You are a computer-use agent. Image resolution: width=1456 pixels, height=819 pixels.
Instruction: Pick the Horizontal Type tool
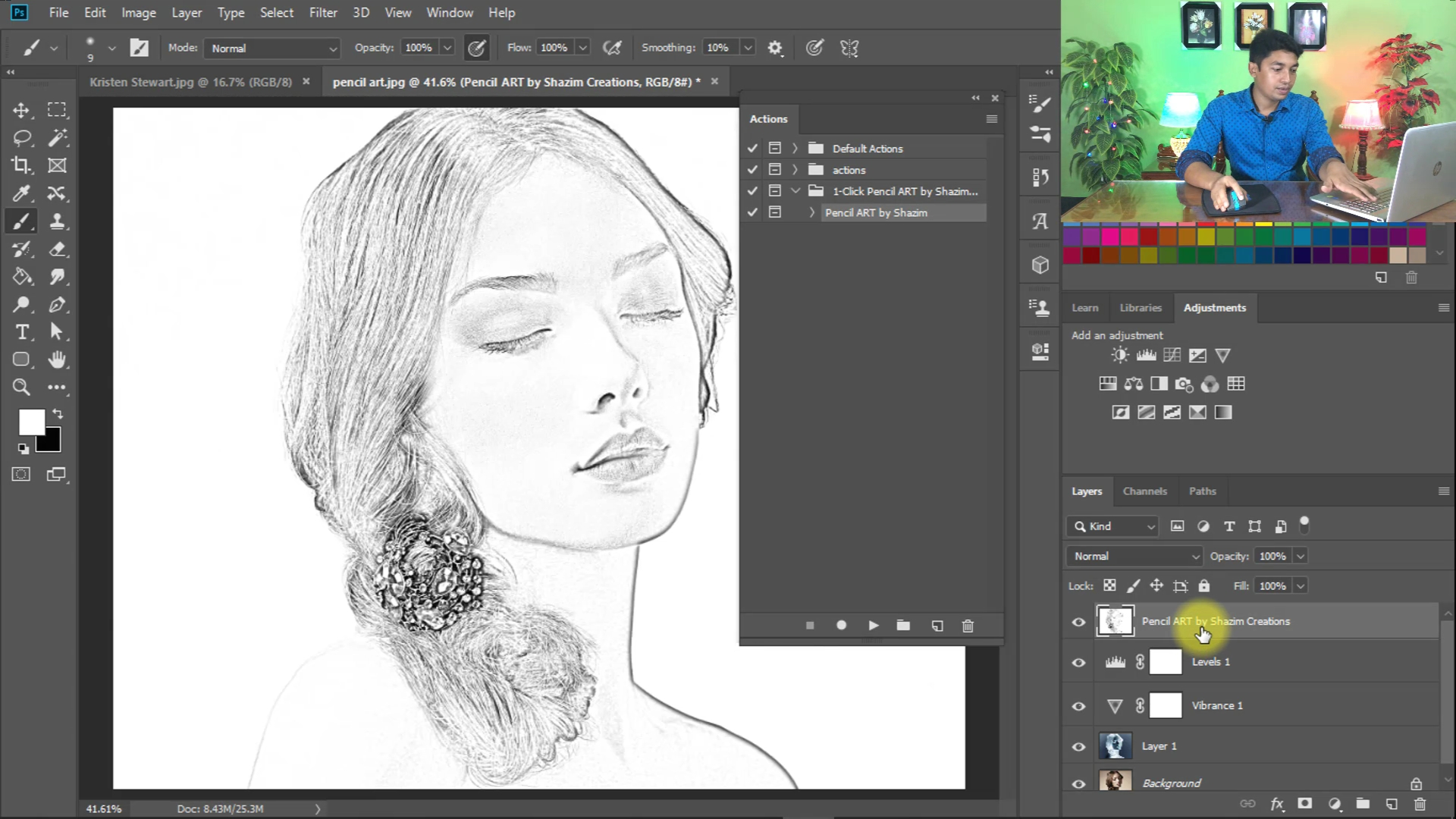[x=21, y=332]
